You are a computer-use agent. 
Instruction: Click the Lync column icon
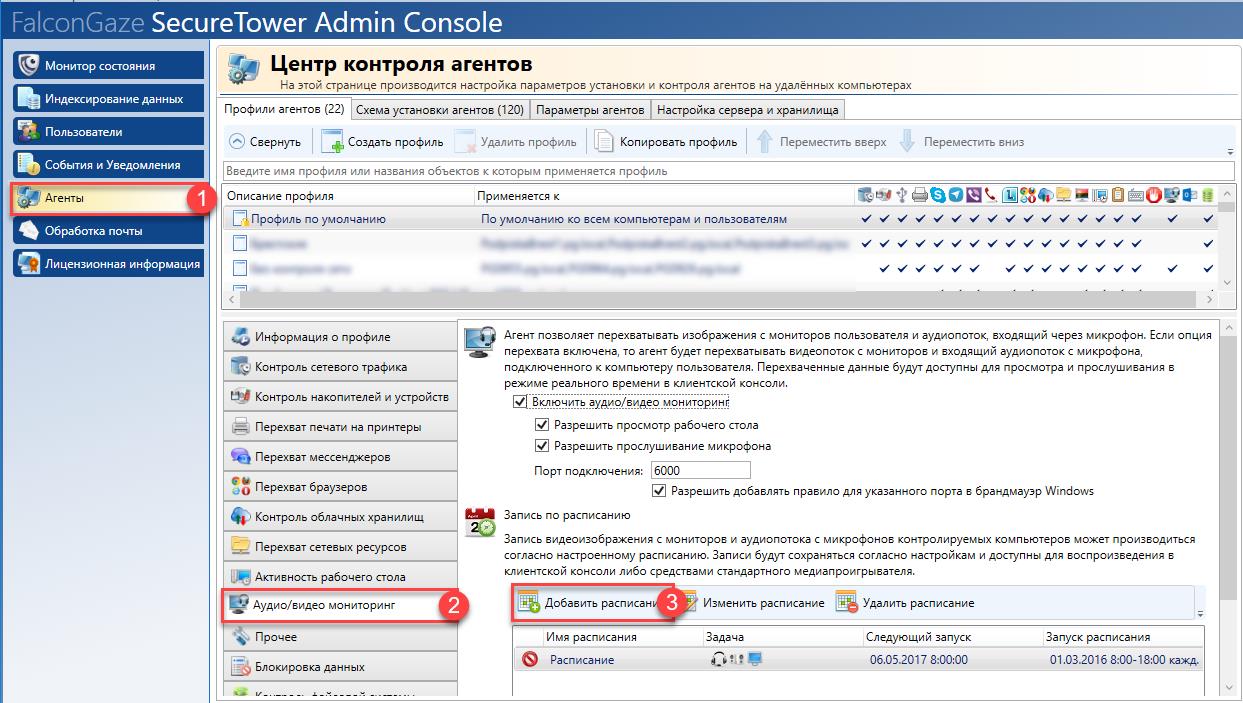point(1010,195)
